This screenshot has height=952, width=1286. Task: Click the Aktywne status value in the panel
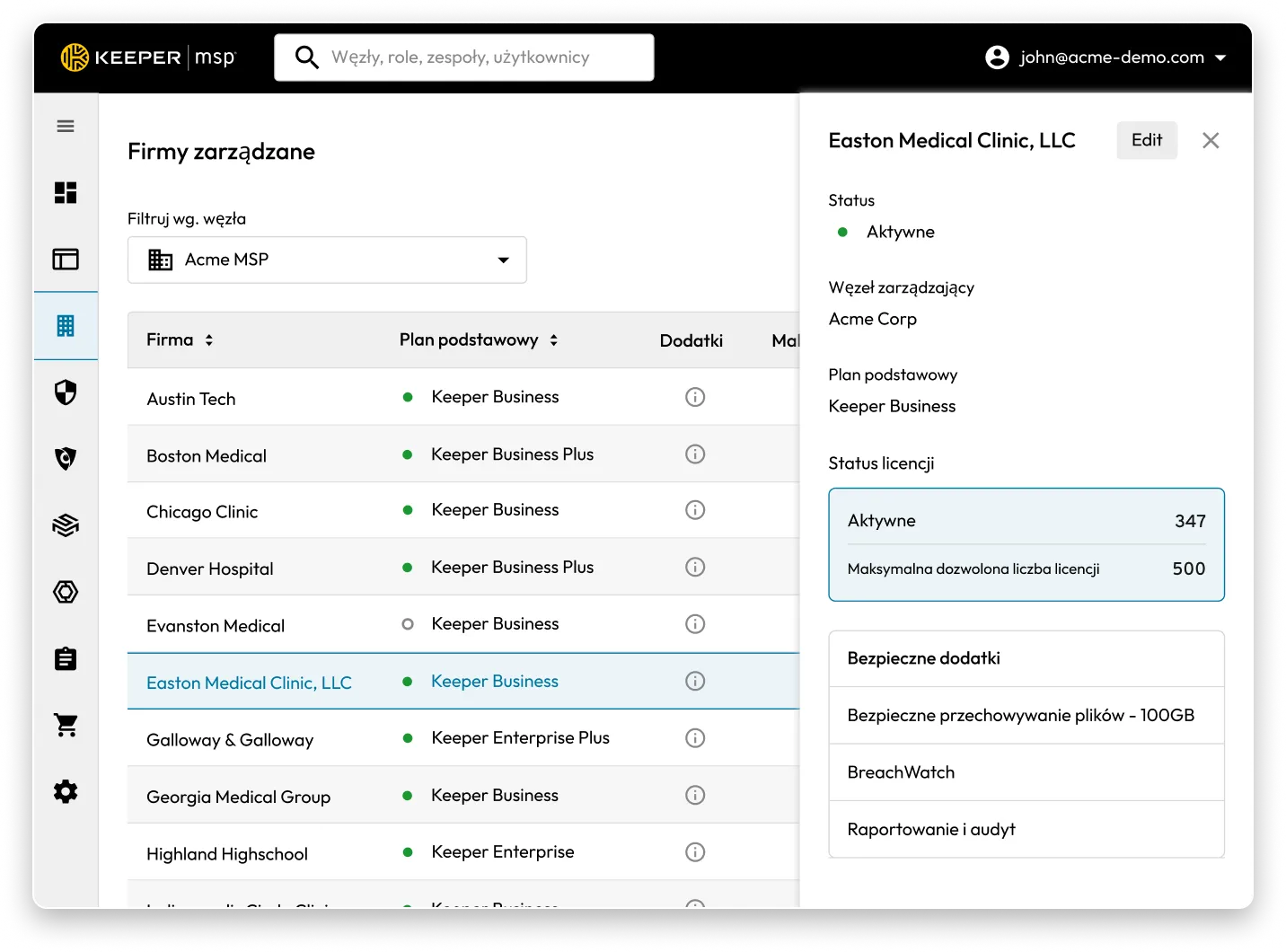click(900, 233)
